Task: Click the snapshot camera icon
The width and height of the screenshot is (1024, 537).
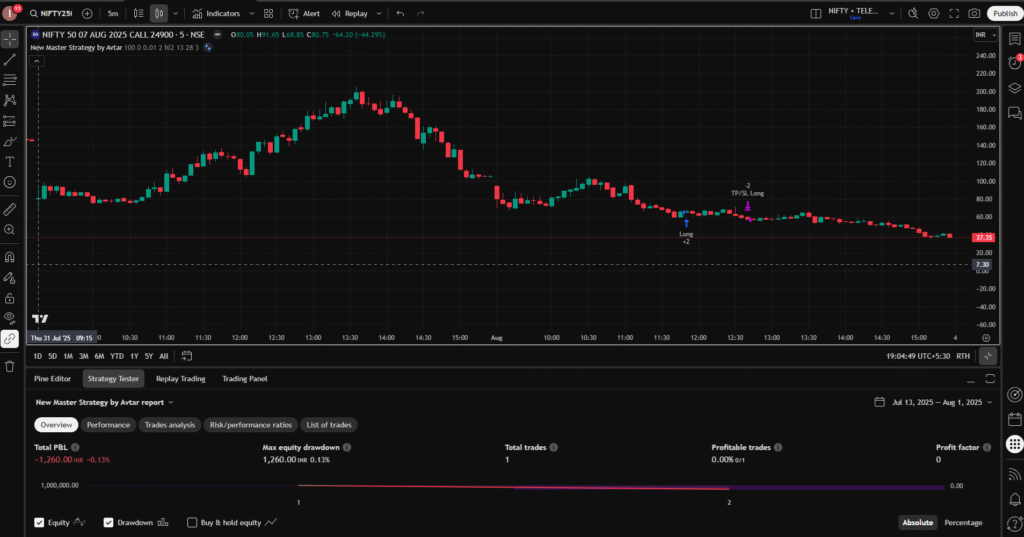Action: (x=974, y=14)
